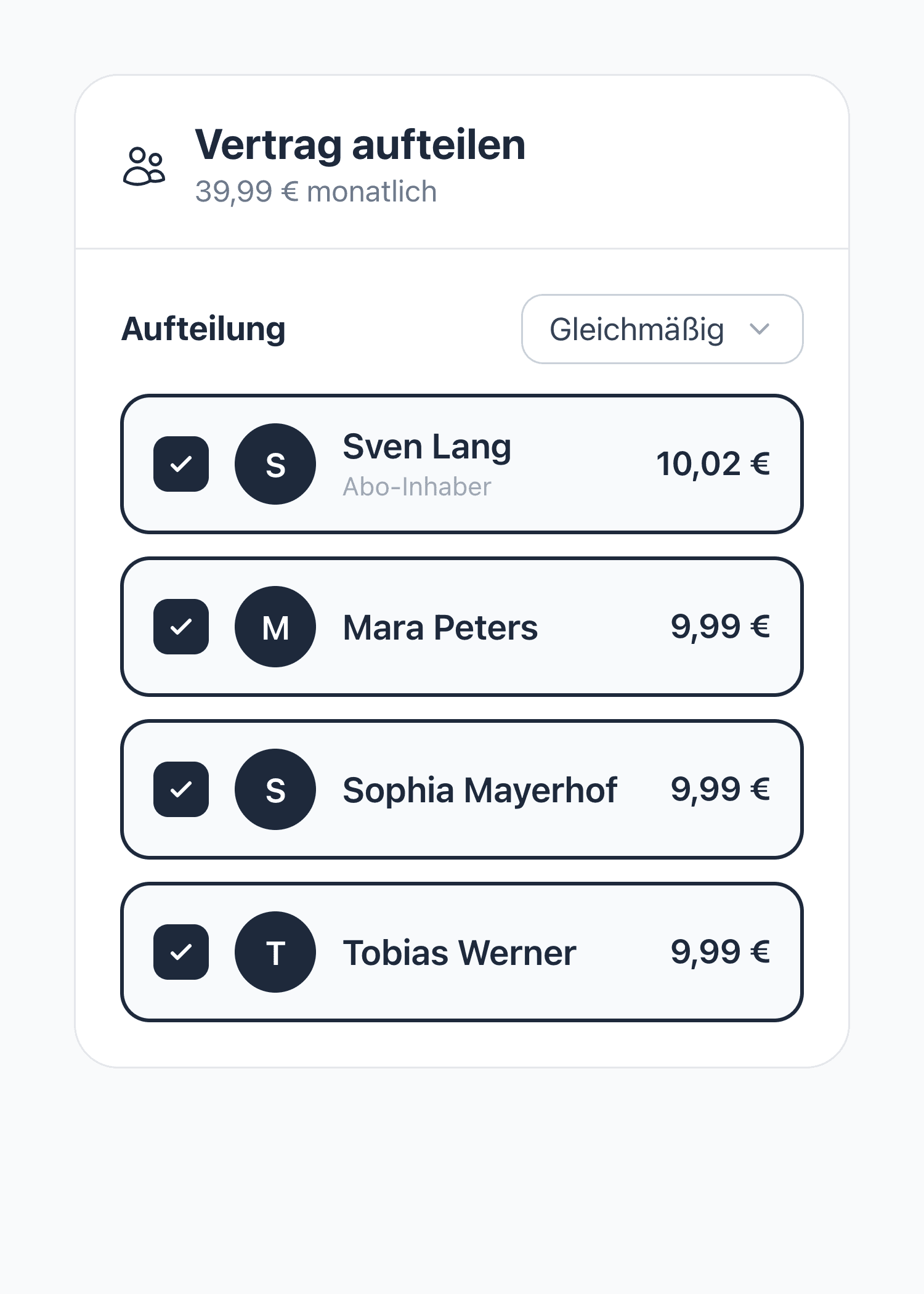The height and width of the screenshot is (1294, 924).
Task: Click Tobias Werner's T avatar circle
Action: coord(275,952)
